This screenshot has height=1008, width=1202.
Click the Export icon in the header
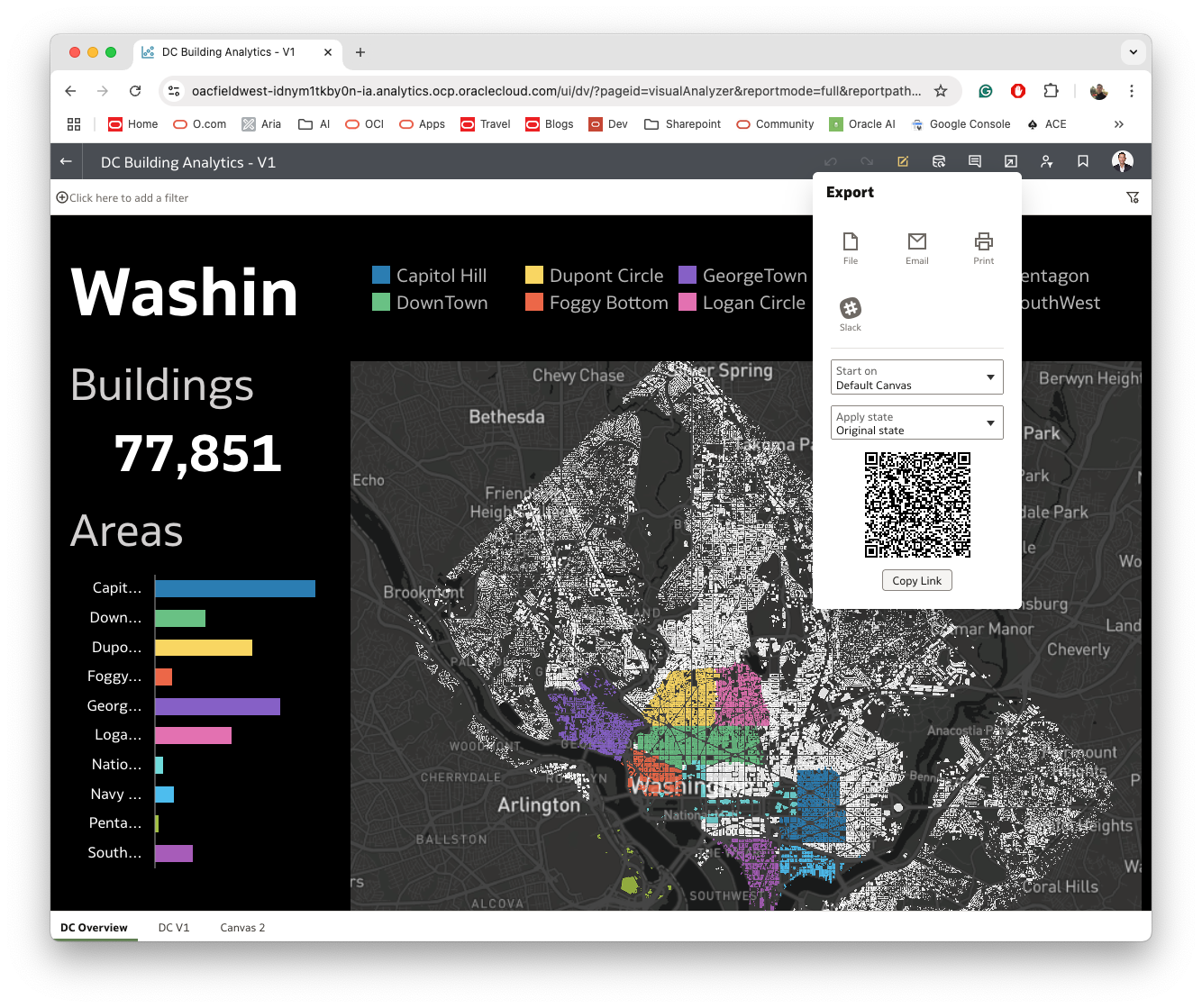1011,161
